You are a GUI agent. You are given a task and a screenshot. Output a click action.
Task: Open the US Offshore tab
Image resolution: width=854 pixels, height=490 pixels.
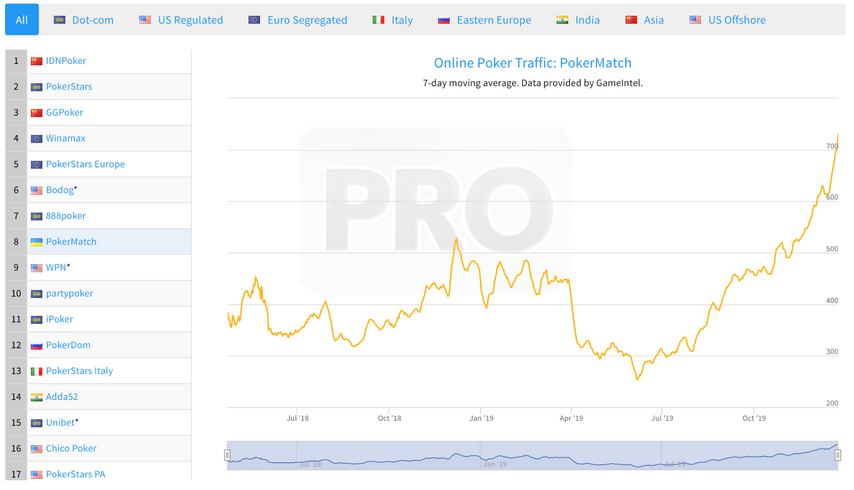tap(728, 20)
